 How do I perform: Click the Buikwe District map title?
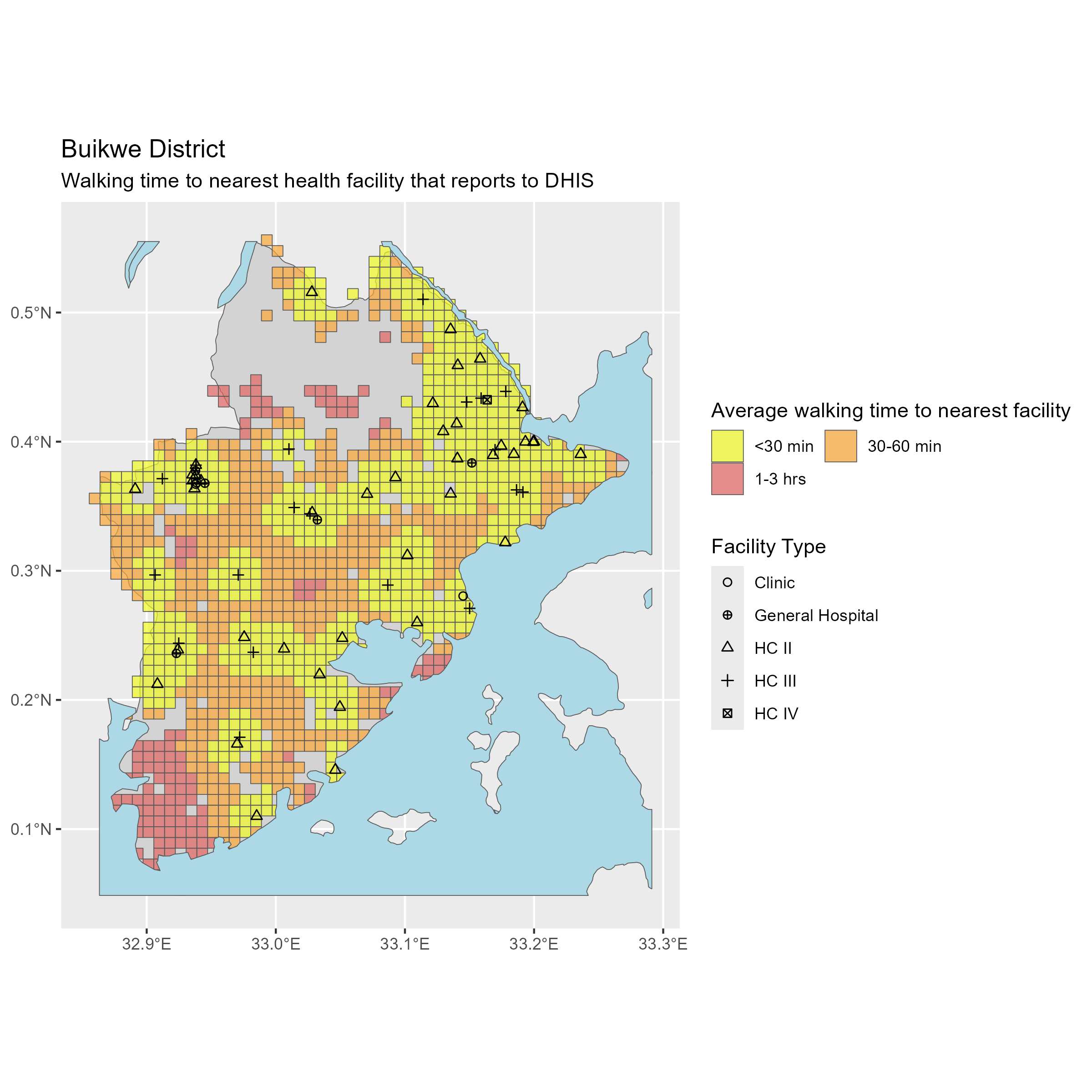pos(143,149)
